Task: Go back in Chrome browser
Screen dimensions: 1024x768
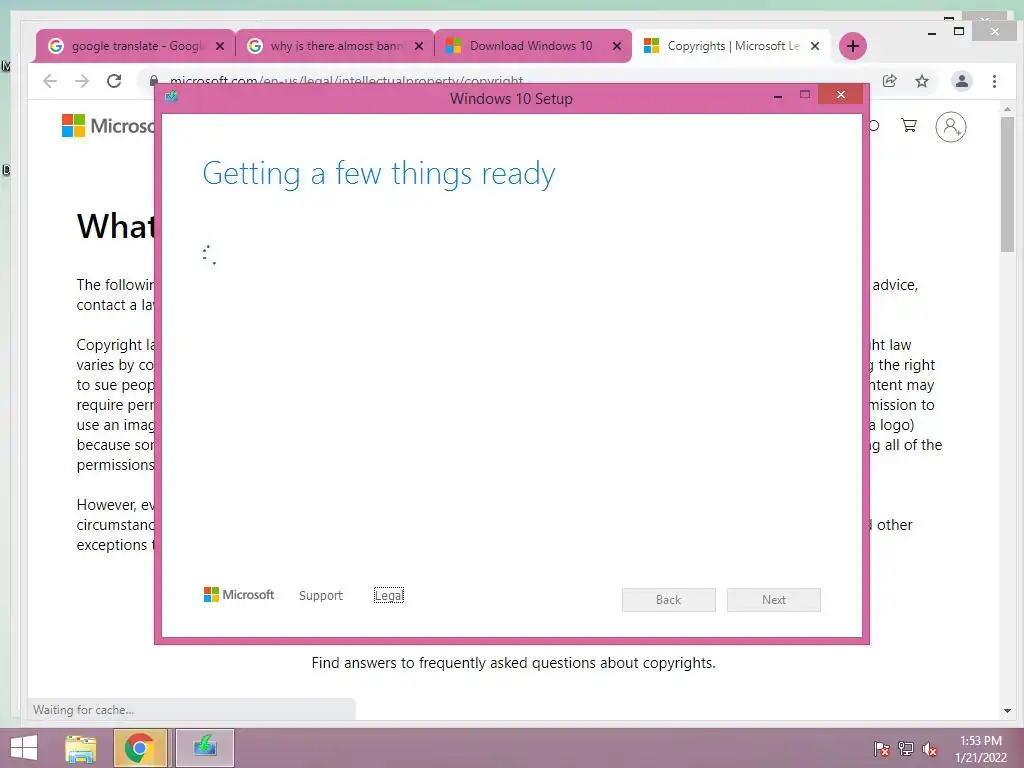Action: [x=50, y=81]
